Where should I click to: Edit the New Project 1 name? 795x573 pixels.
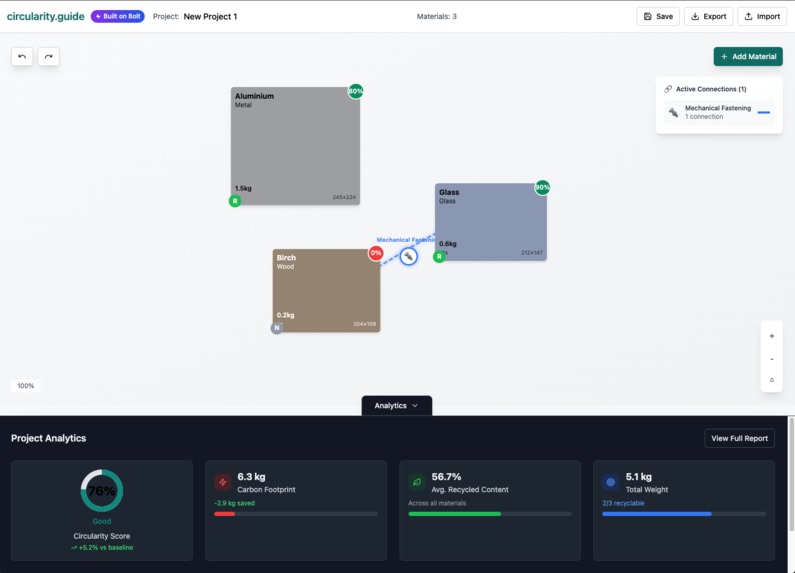click(210, 16)
